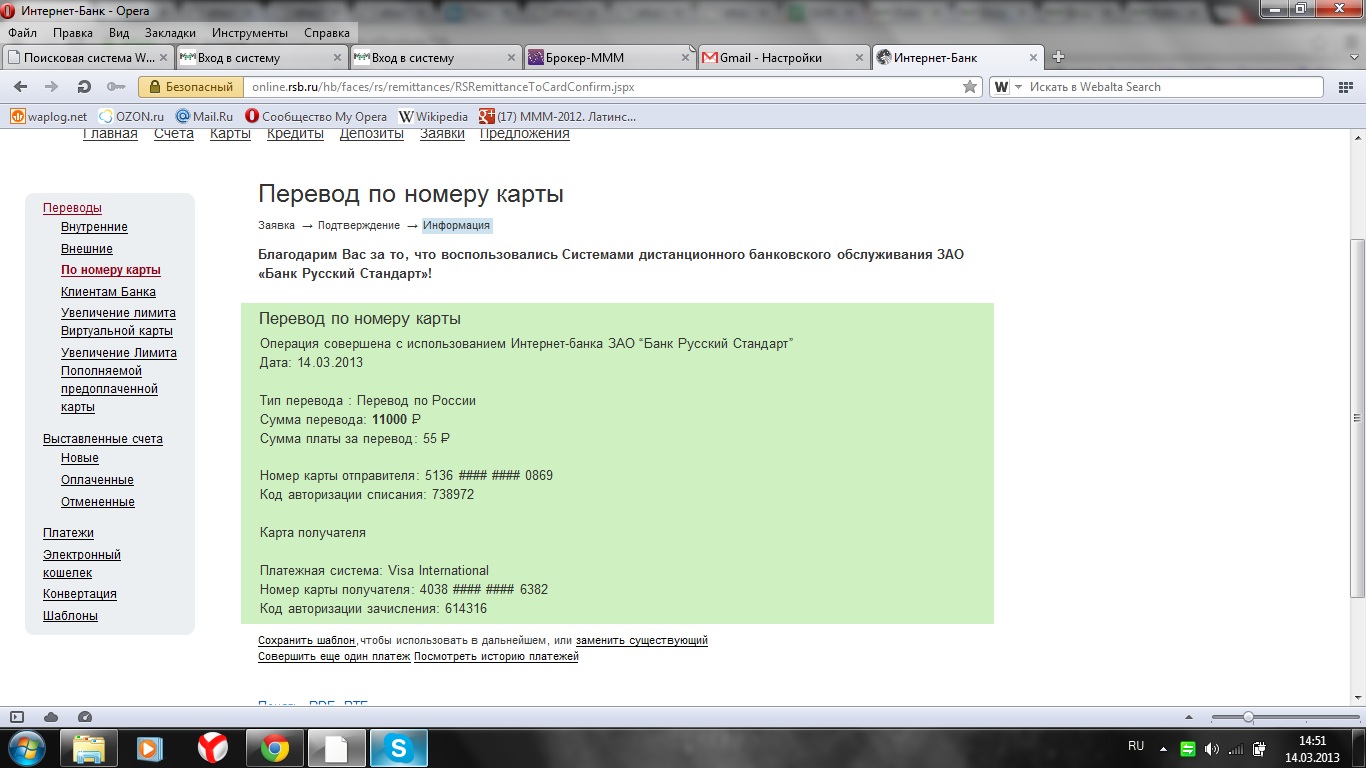
Task: Open Электронный кошелек link
Action: [x=82, y=564]
